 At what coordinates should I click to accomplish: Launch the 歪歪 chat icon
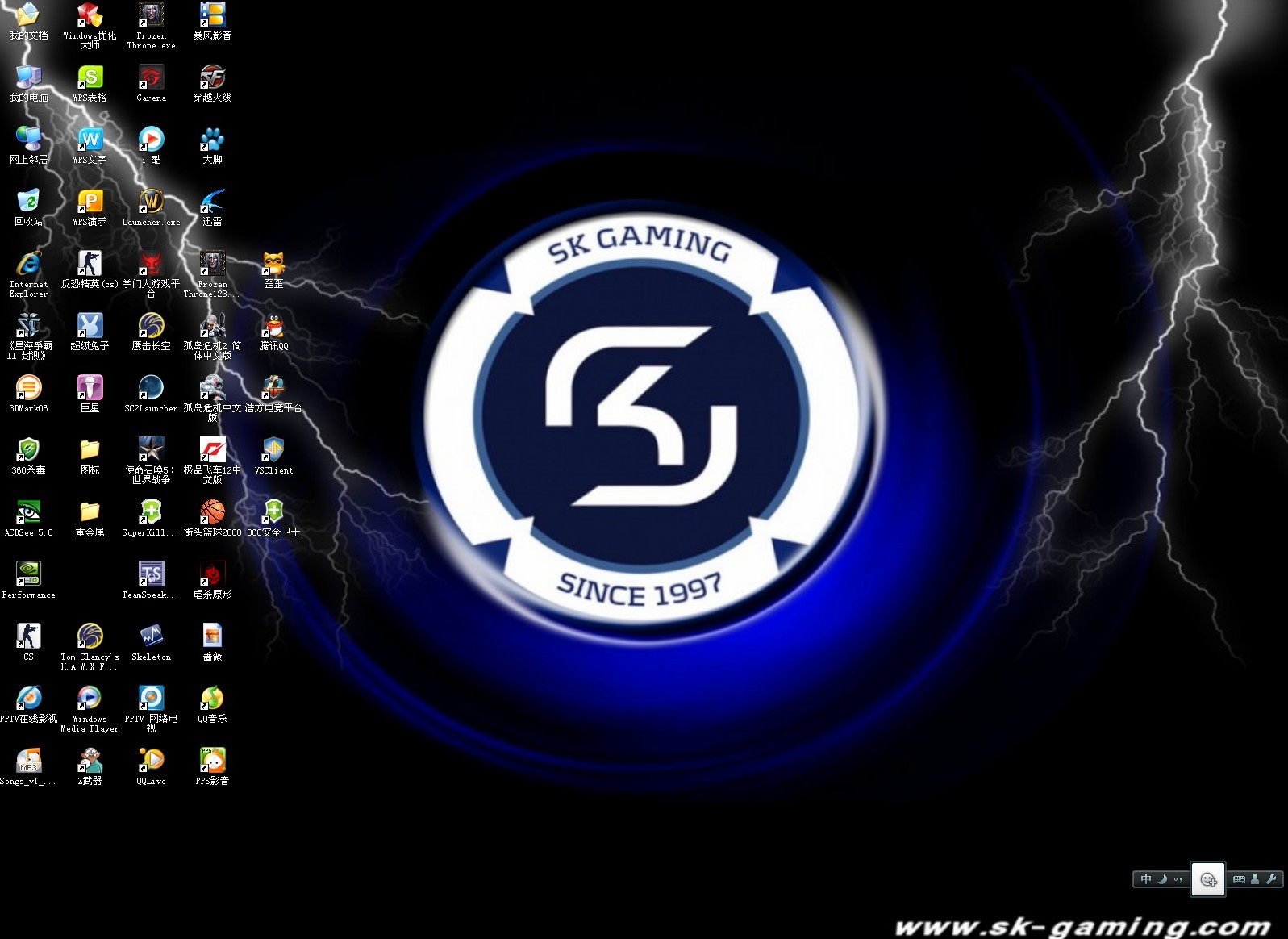[273, 264]
